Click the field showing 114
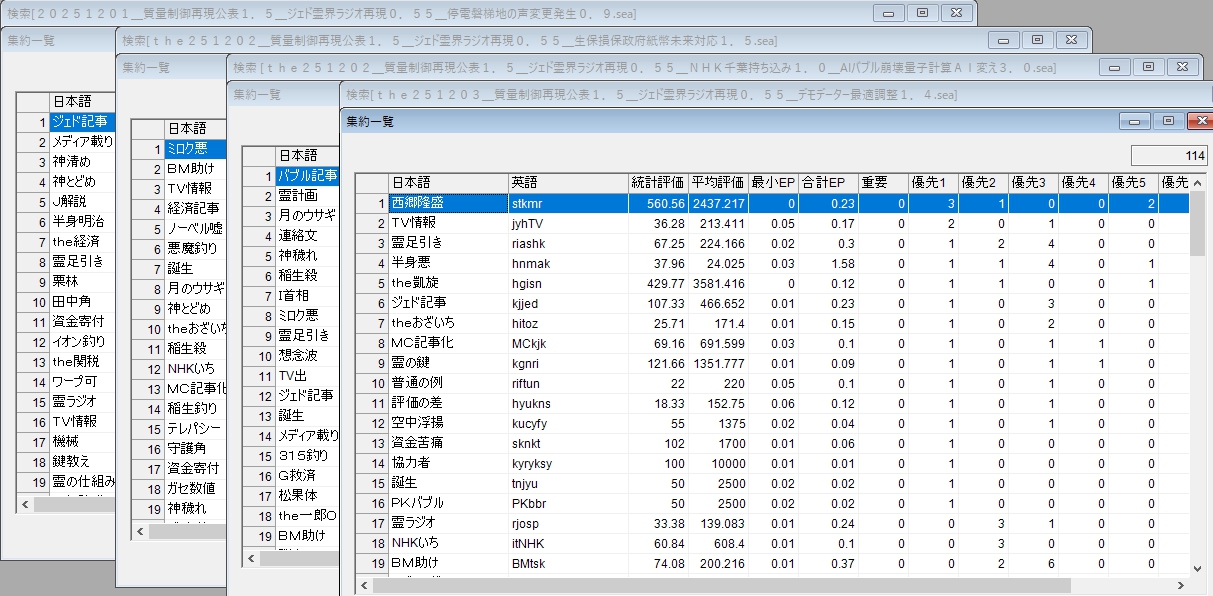Viewport: 1213px width, 596px height. 1169,156
